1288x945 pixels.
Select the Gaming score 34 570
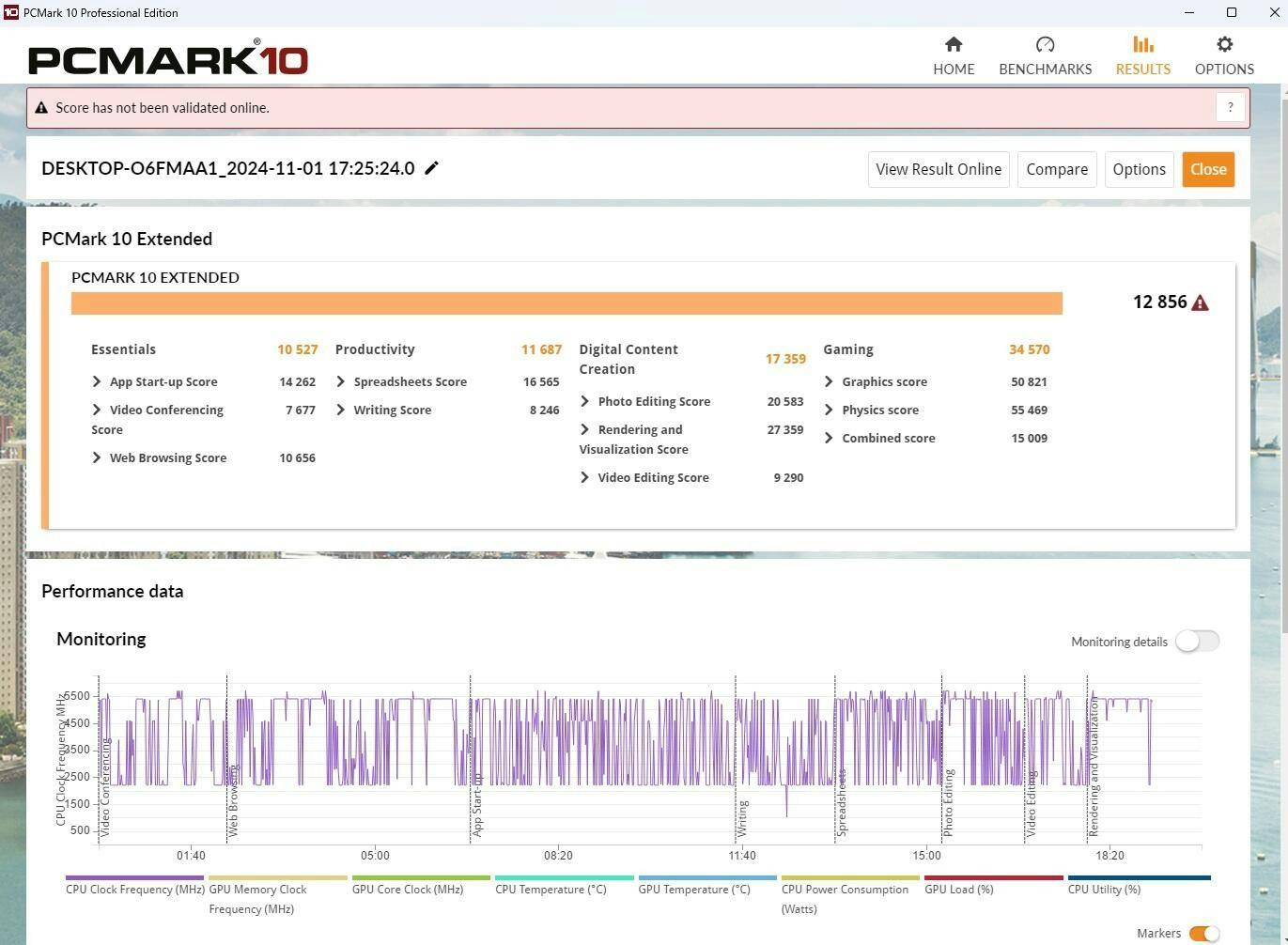[x=1030, y=349]
